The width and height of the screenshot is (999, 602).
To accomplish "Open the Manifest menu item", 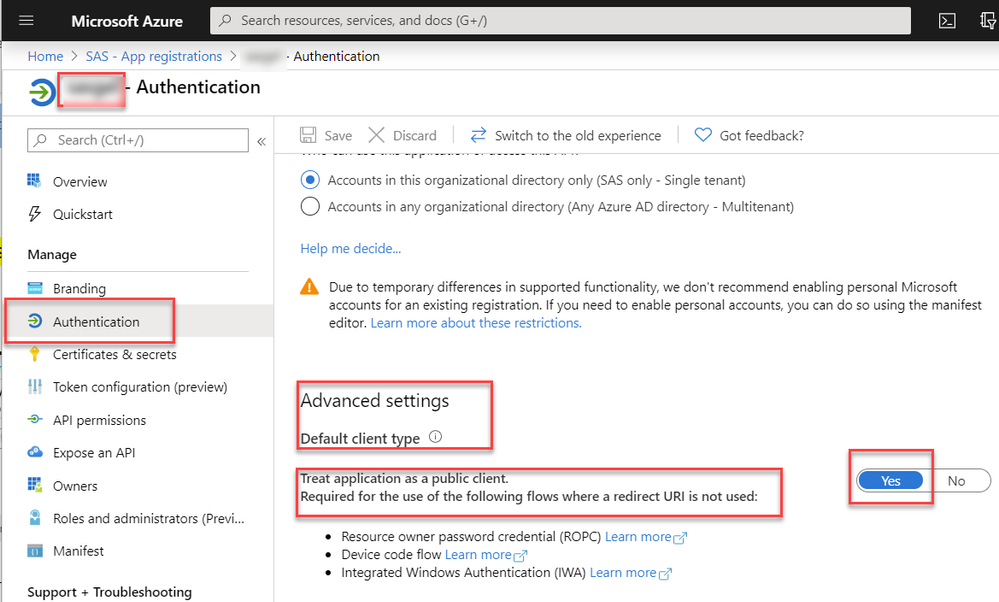I will 78,551.
